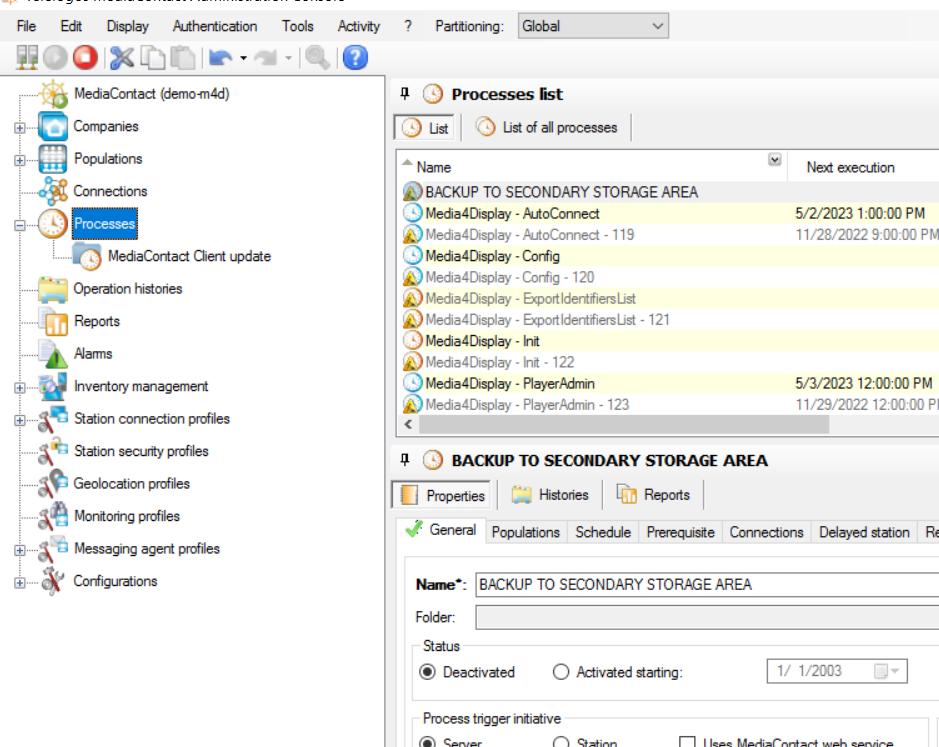Select the Activated starting radio button
The height and width of the screenshot is (747, 939).
pyautogui.click(x=561, y=672)
